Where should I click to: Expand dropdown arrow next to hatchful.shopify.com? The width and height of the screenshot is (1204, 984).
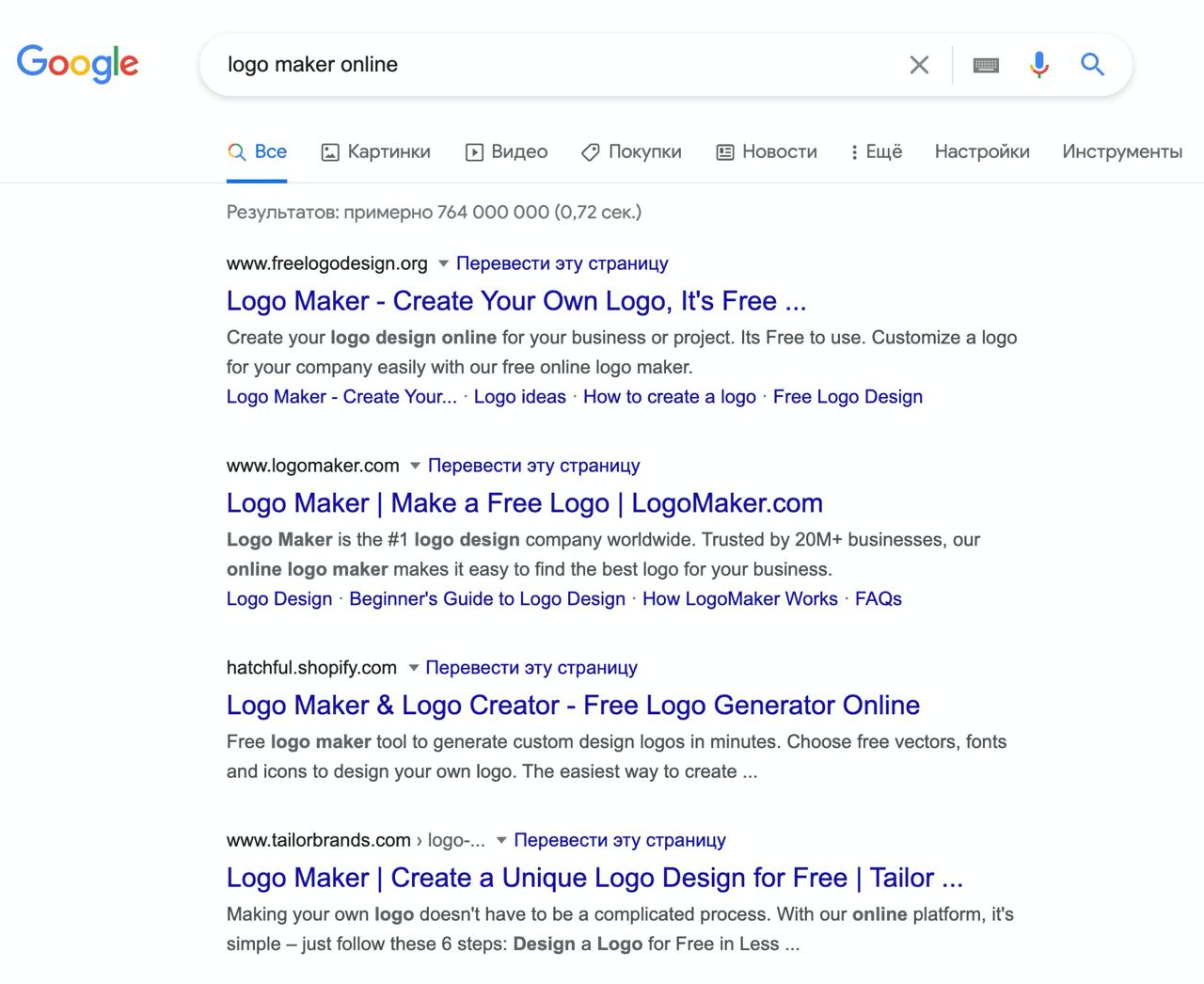pyautogui.click(x=413, y=668)
